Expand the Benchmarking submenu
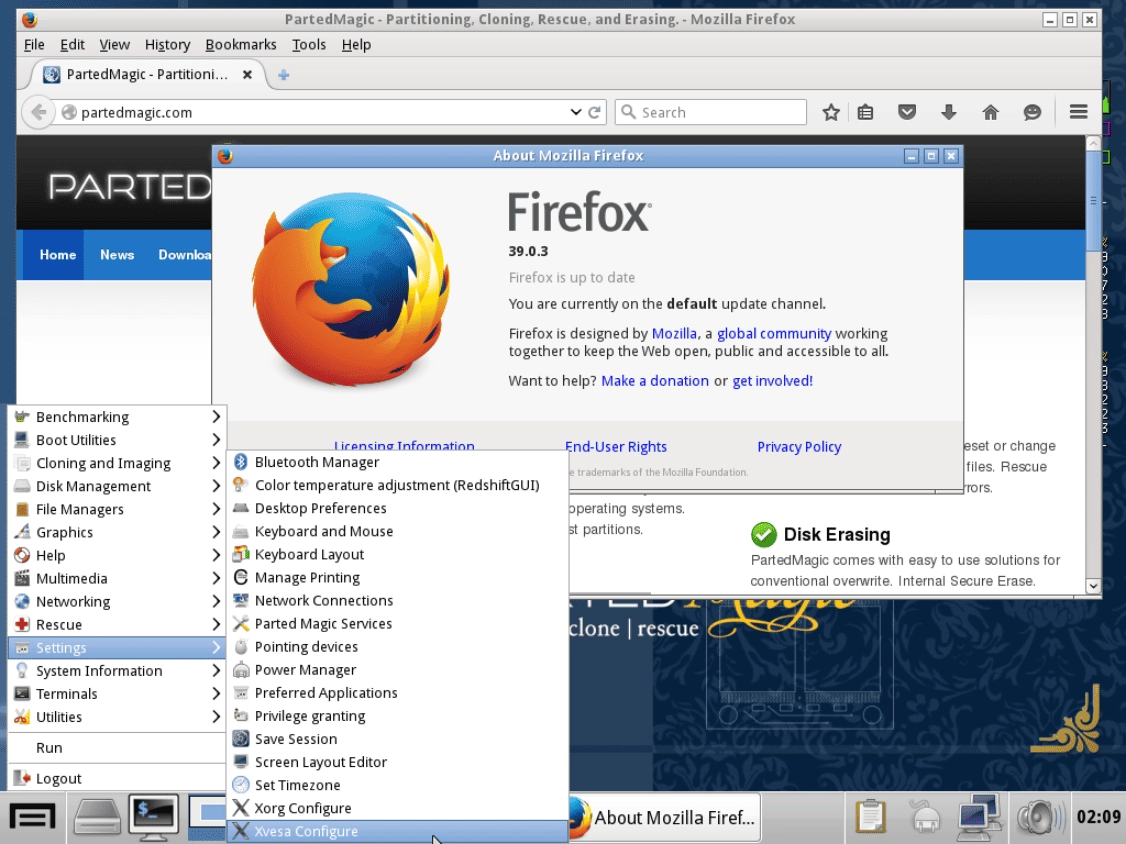The width and height of the screenshot is (1126, 844). (x=117, y=417)
